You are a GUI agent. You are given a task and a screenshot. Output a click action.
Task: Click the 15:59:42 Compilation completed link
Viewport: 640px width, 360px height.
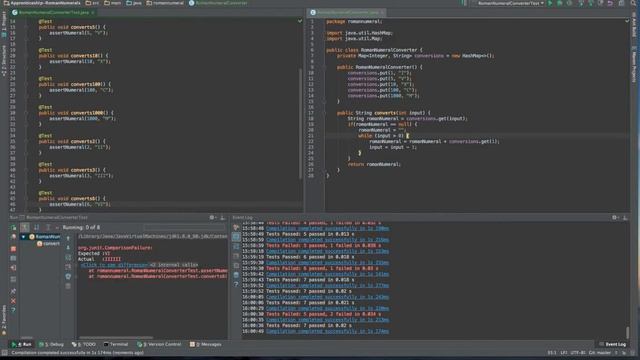click(x=327, y=274)
